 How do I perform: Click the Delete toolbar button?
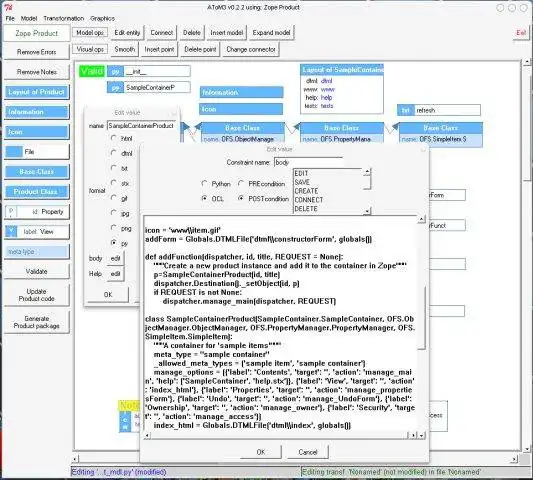(192, 33)
